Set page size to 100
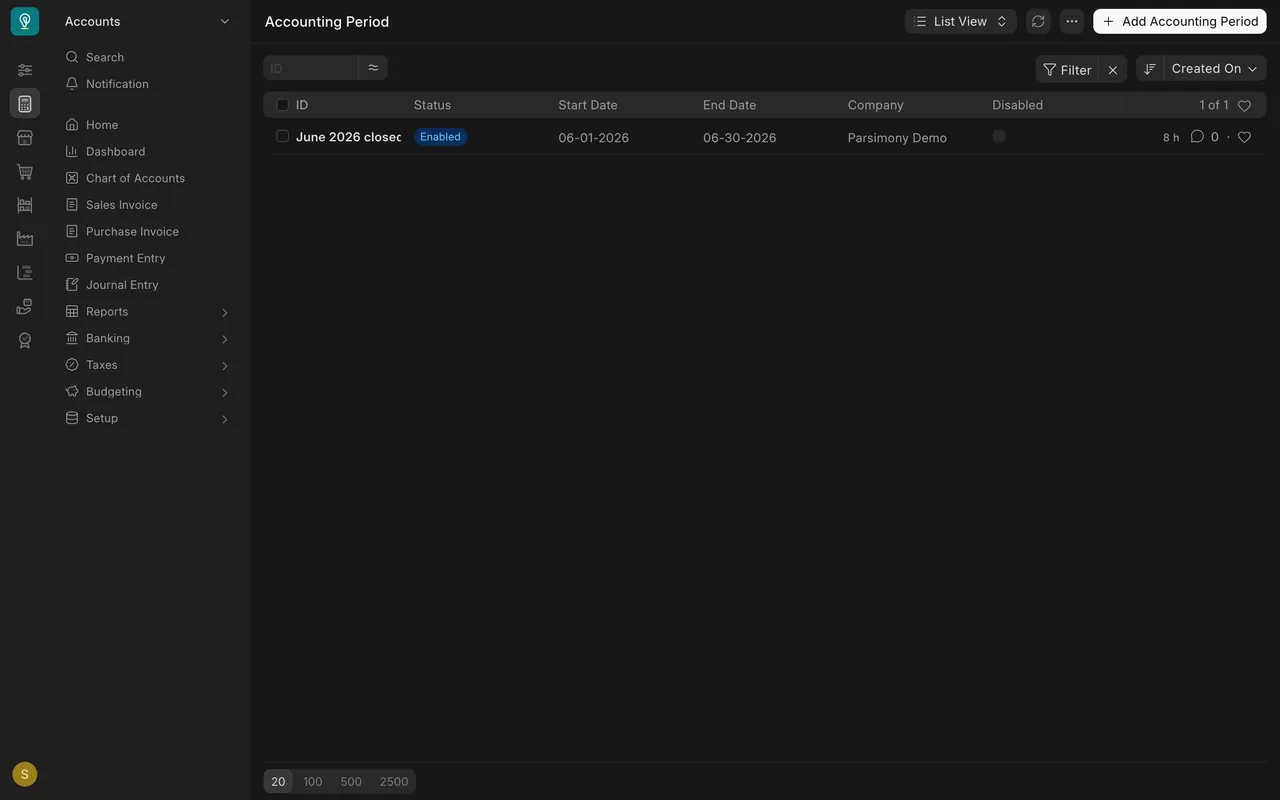Viewport: 1280px width, 800px height. tap(313, 782)
